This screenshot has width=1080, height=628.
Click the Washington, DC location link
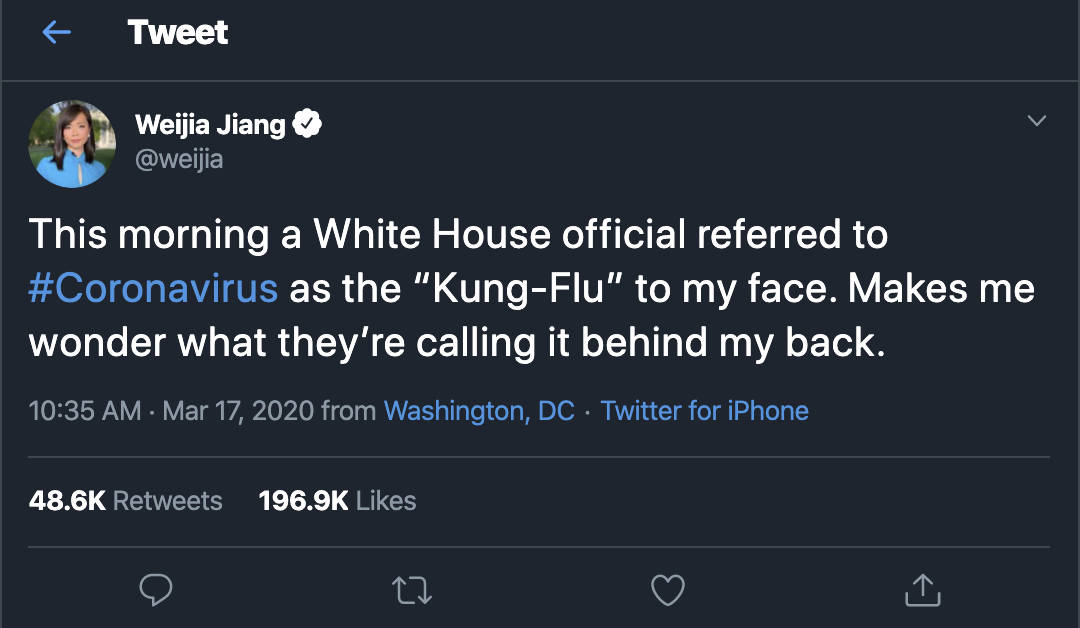click(x=479, y=410)
